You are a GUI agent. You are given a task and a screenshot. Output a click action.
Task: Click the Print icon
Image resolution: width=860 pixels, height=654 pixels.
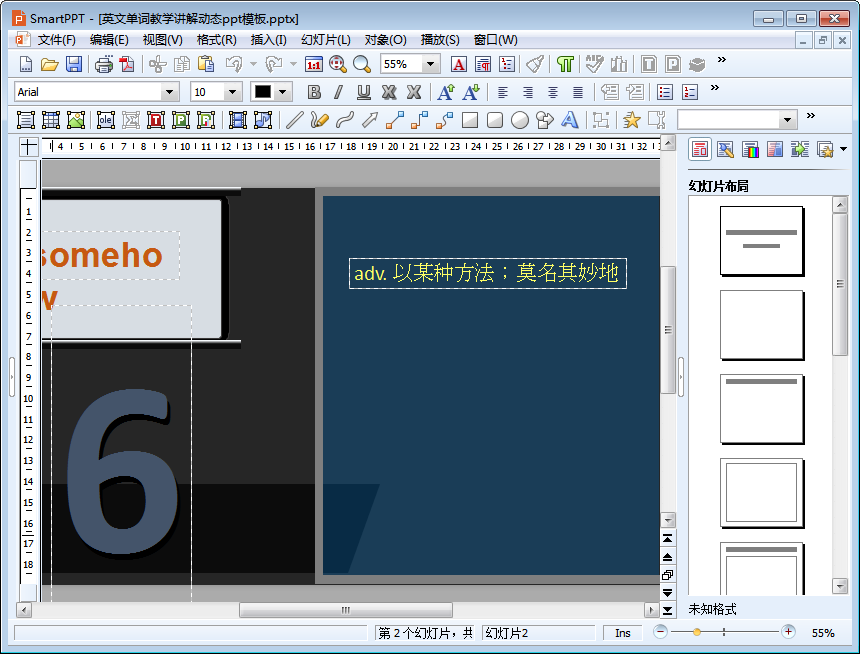pos(103,64)
